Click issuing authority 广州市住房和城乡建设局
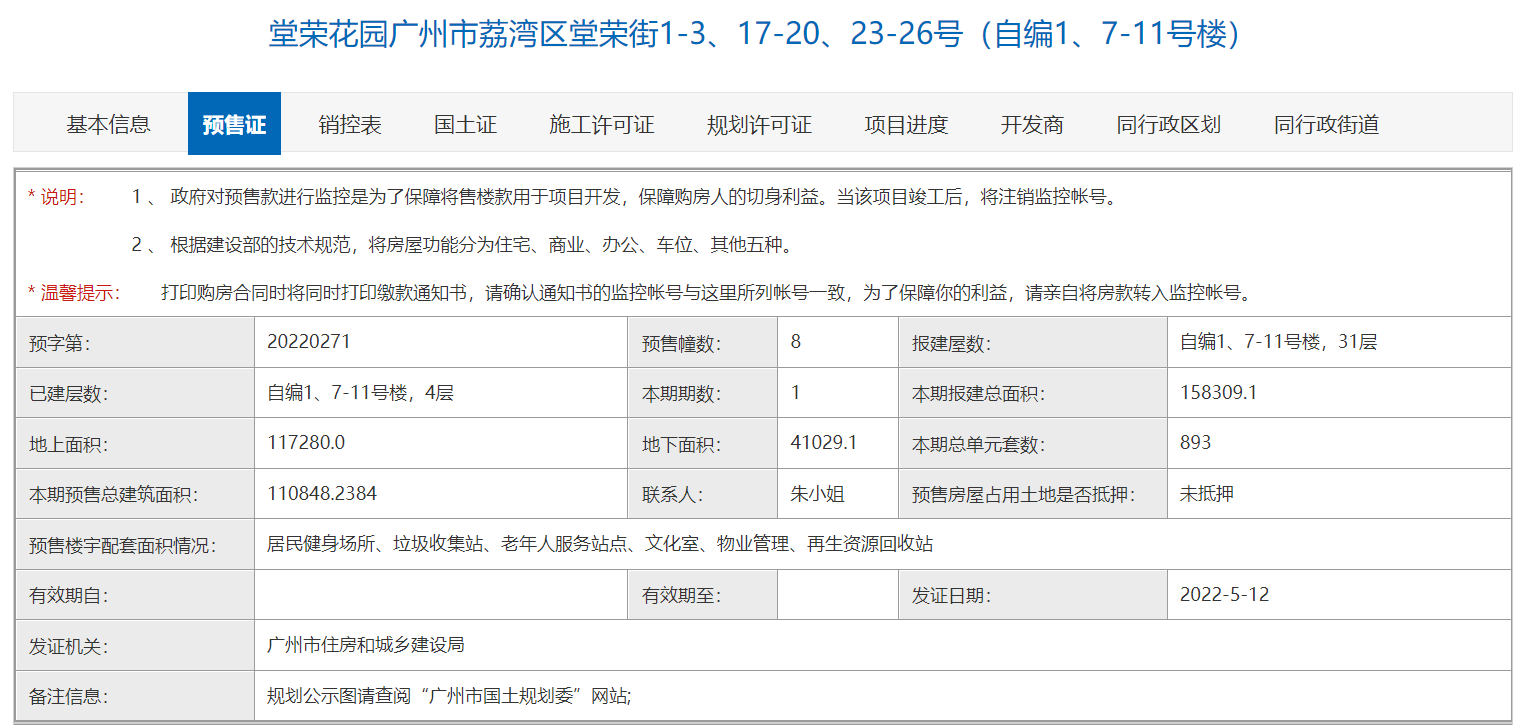Viewport: 1526px width, 725px height. 365,645
